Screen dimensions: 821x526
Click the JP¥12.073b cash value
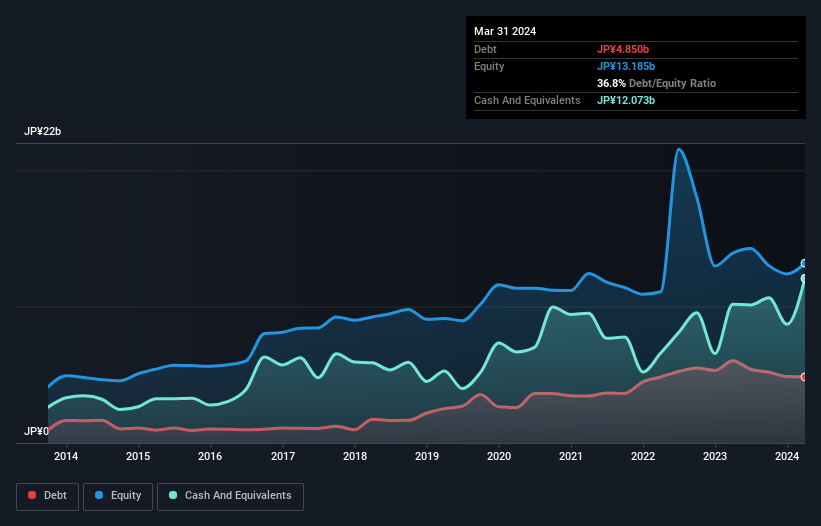626,100
